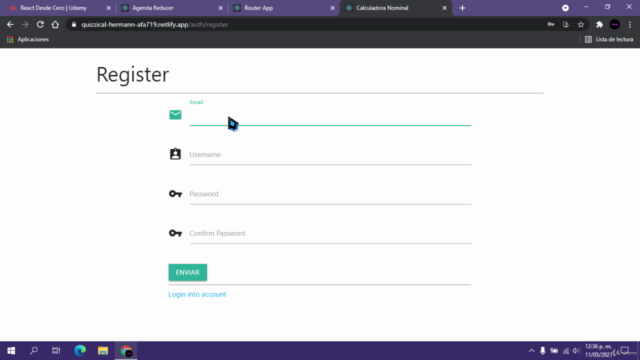Open Task View on taskbar
This screenshot has height=360, width=640.
56,351
